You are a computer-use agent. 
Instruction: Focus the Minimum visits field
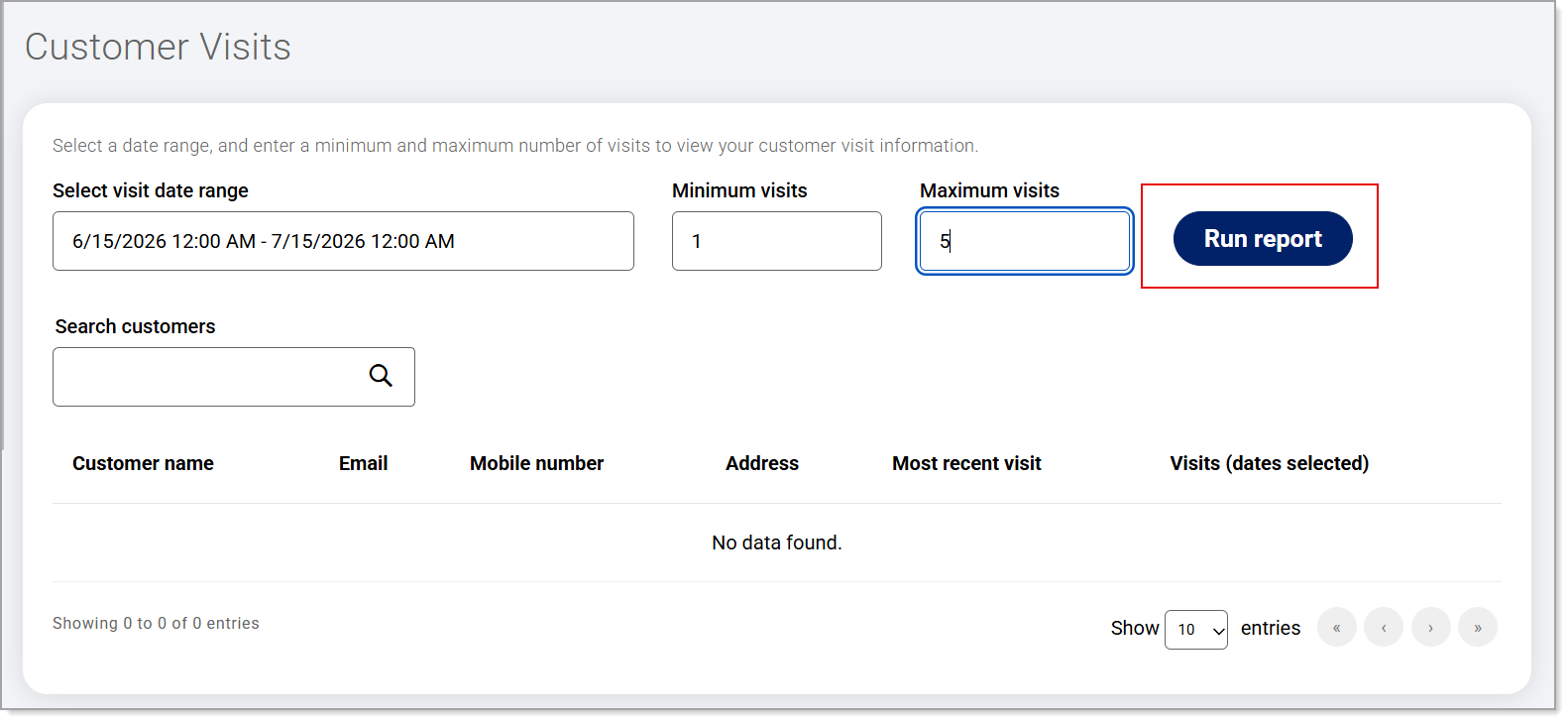coord(777,241)
